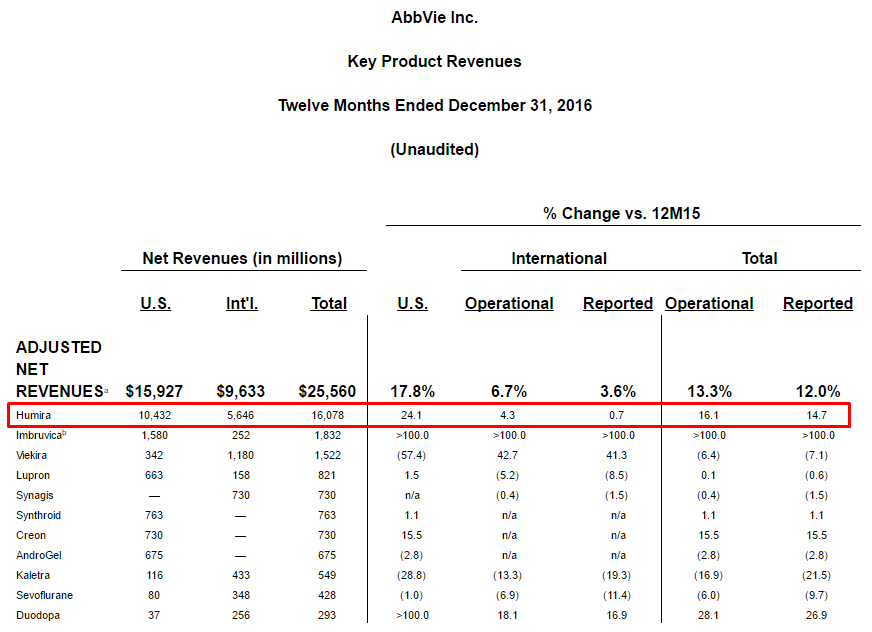Select the Synagis row label
Image resolution: width=872 pixels, height=632 pixels.
tap(35, 495)
